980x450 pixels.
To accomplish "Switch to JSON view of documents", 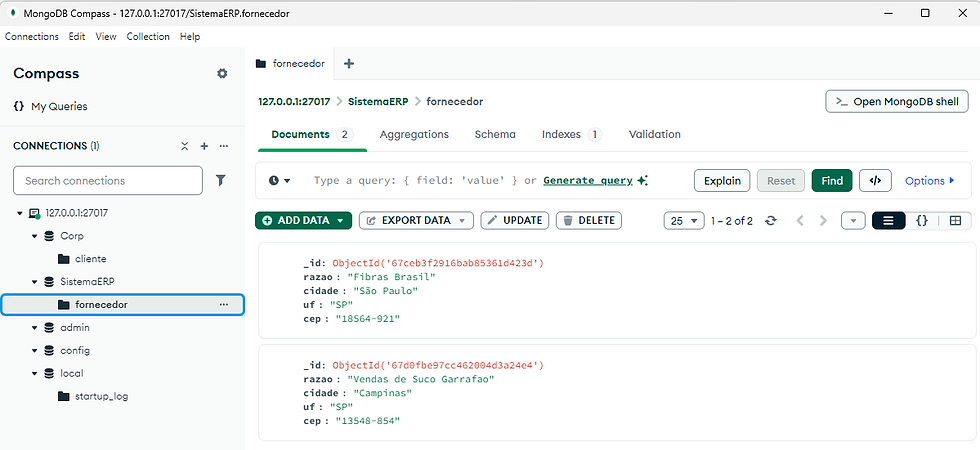I will (x=922, y=220).
